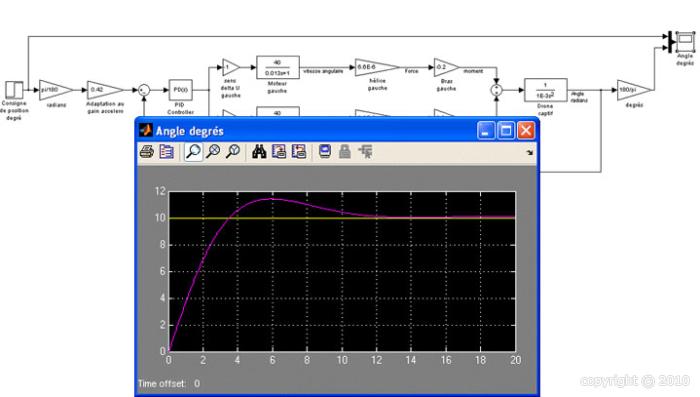Minimize the Angle degrés scope window
This screenshot has width=700, height=397.
click(486, 131)
